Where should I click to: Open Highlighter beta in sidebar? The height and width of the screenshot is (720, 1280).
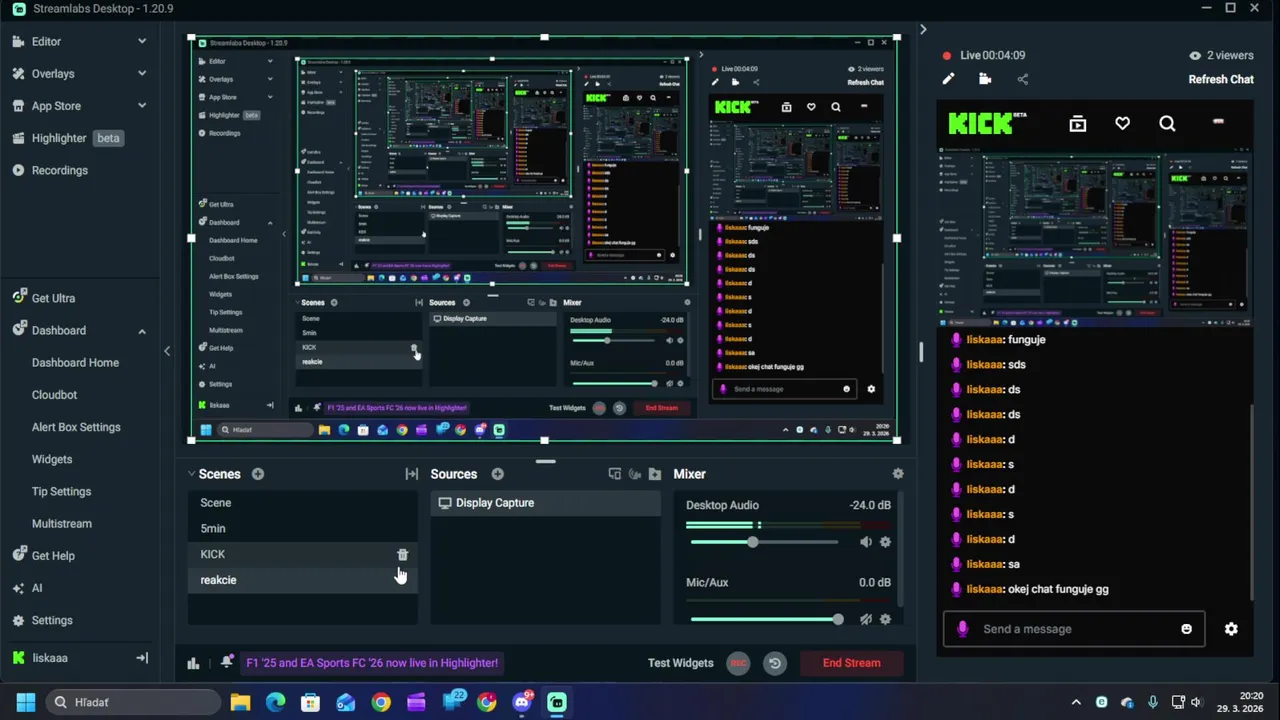(x=66, y=138)
